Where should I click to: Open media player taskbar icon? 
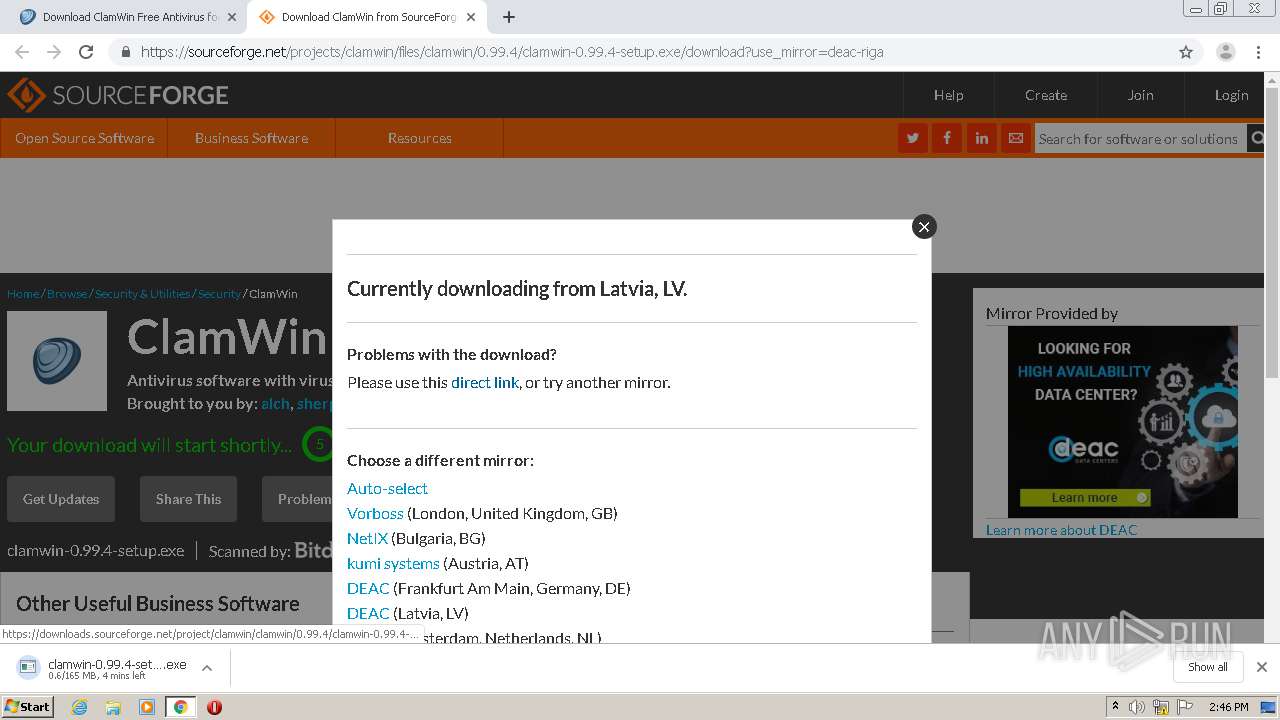[147, 707]
